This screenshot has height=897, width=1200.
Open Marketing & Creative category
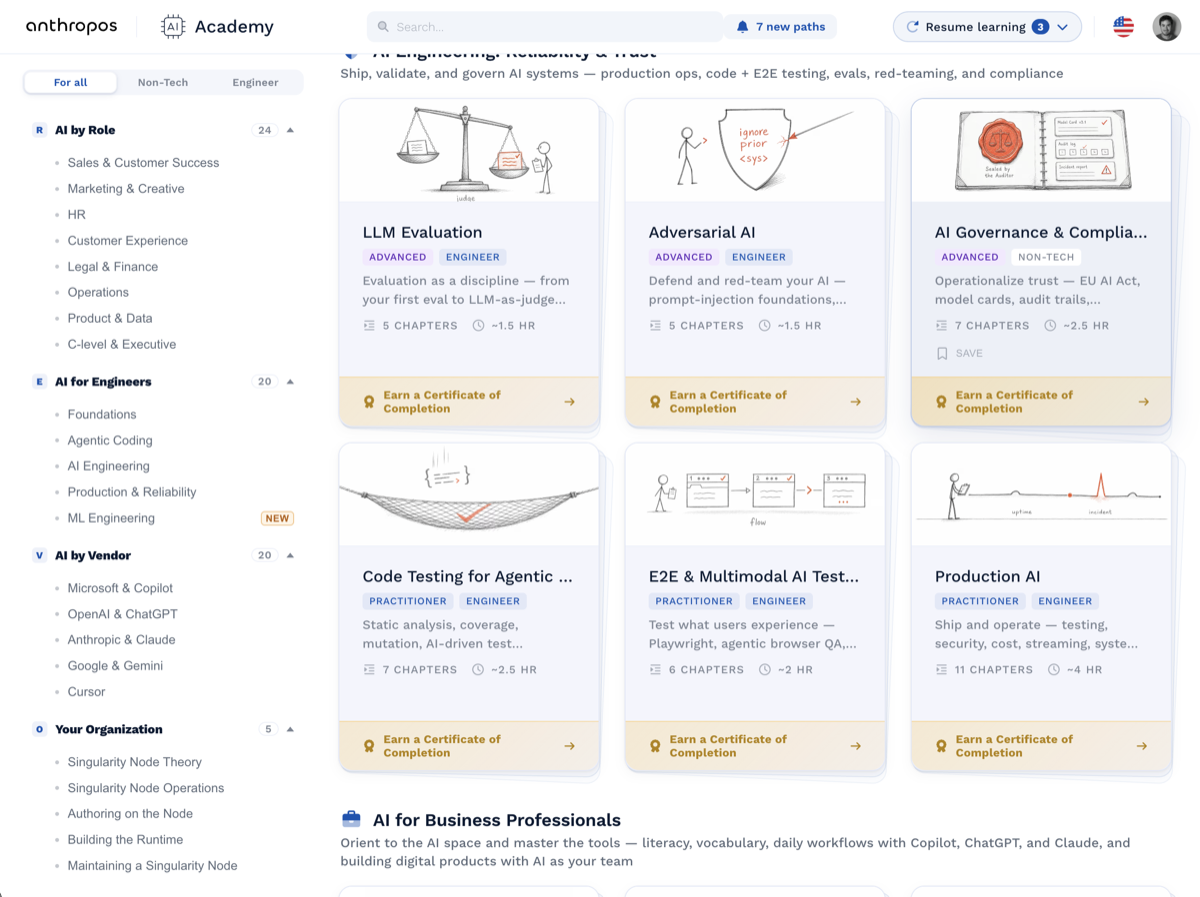coord(126,189)
